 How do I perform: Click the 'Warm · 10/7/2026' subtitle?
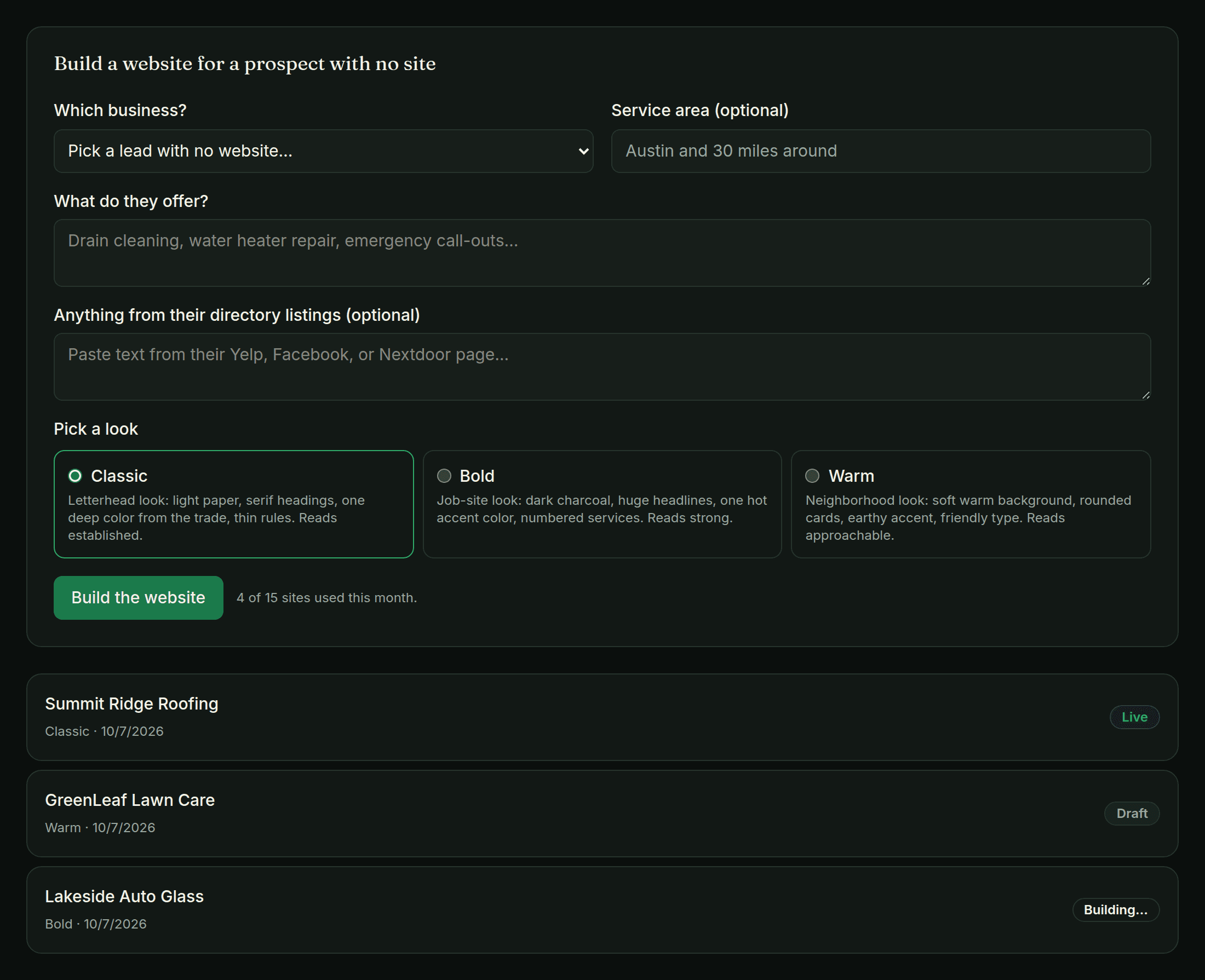coord(100,828)
